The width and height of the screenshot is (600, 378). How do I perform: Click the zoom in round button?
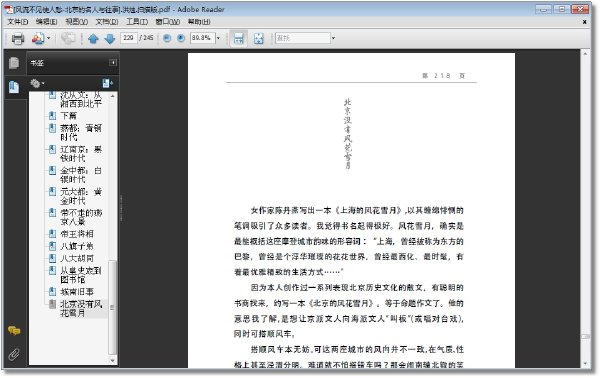pyautogui.click(x=181, y=38)
